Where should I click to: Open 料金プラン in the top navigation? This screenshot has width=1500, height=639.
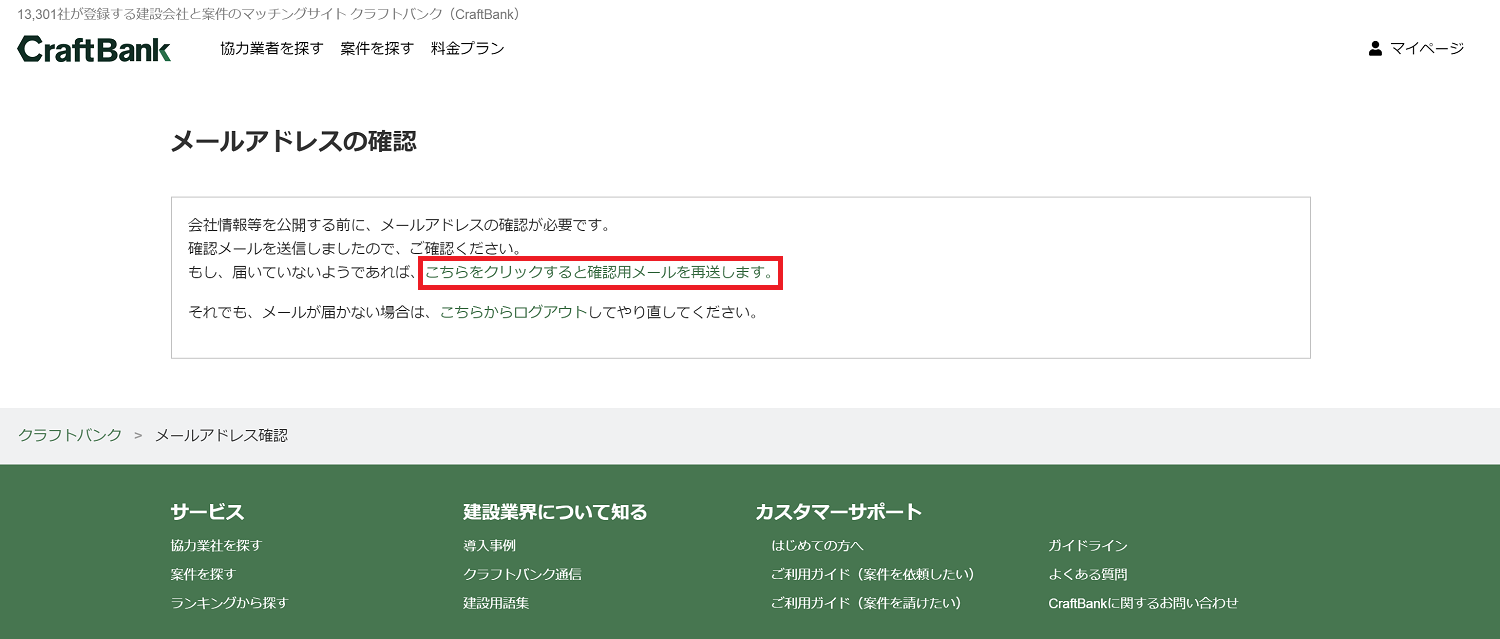click(x=466, y=47)
